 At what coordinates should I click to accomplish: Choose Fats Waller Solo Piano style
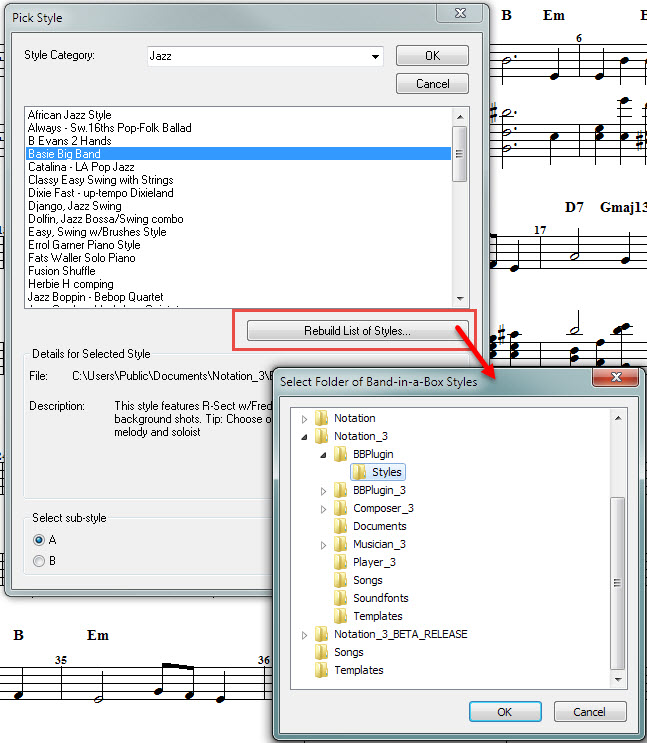pyautogui.click(x=83, y=258)
